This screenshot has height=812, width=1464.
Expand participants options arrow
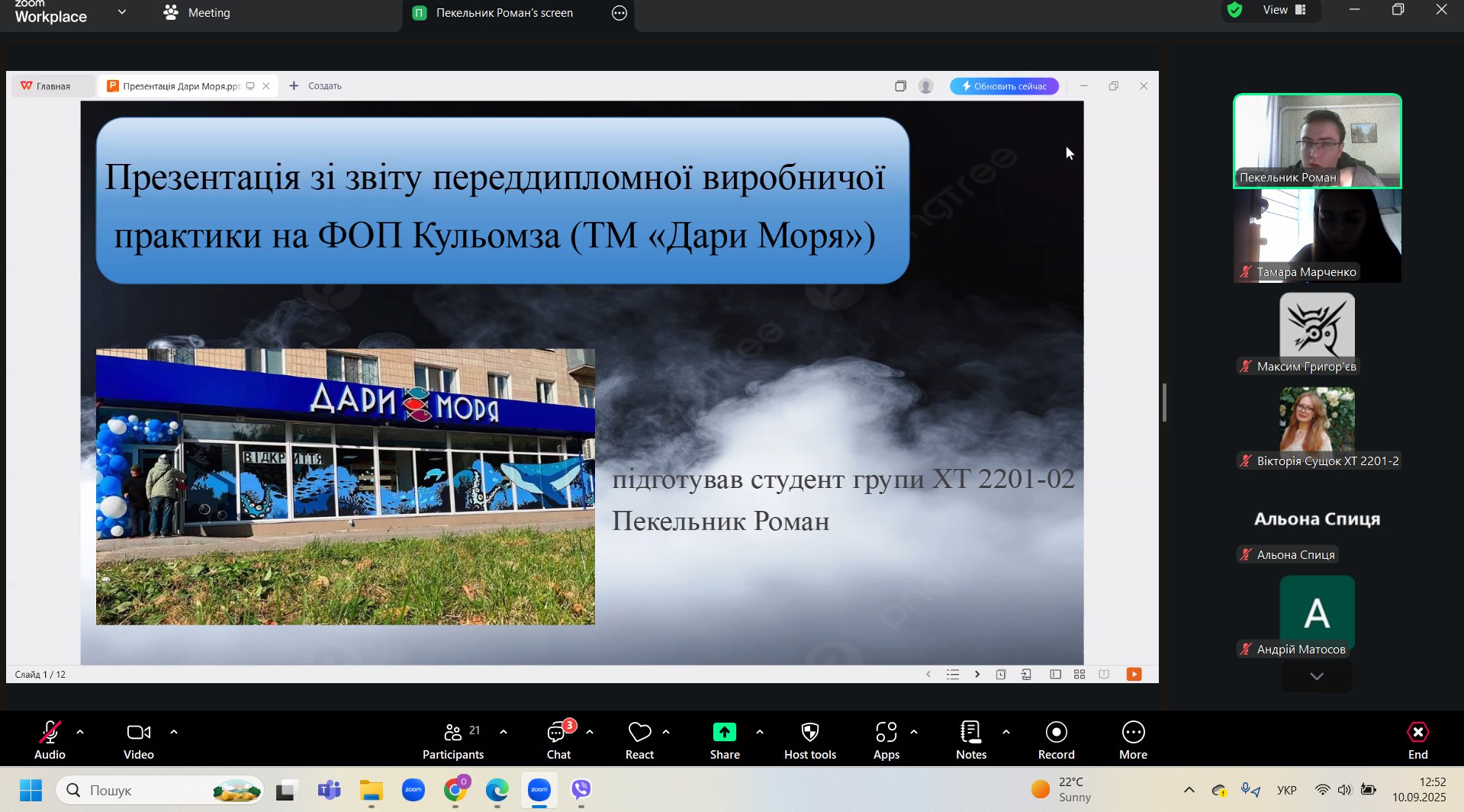point(504,732)
